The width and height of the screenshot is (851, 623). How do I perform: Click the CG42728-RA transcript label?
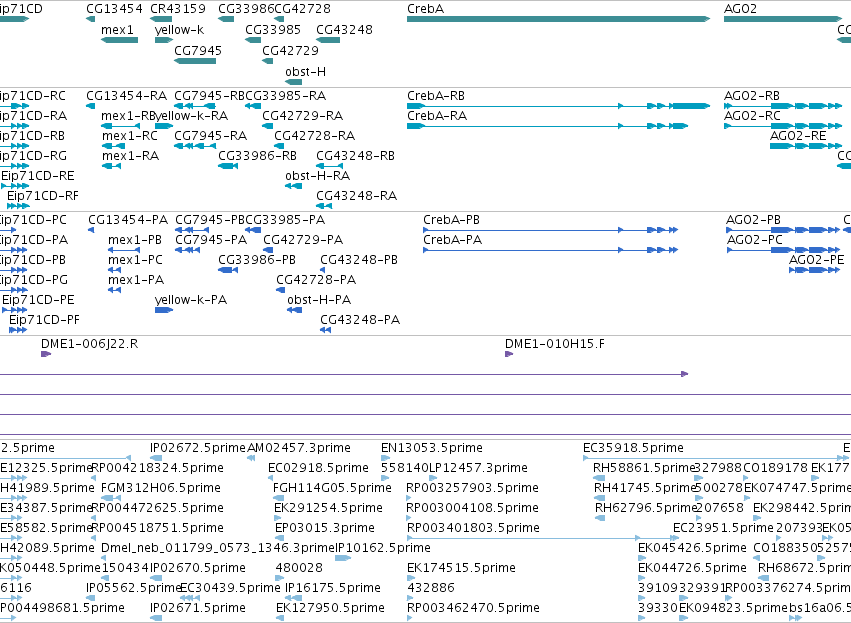(314, 136)
